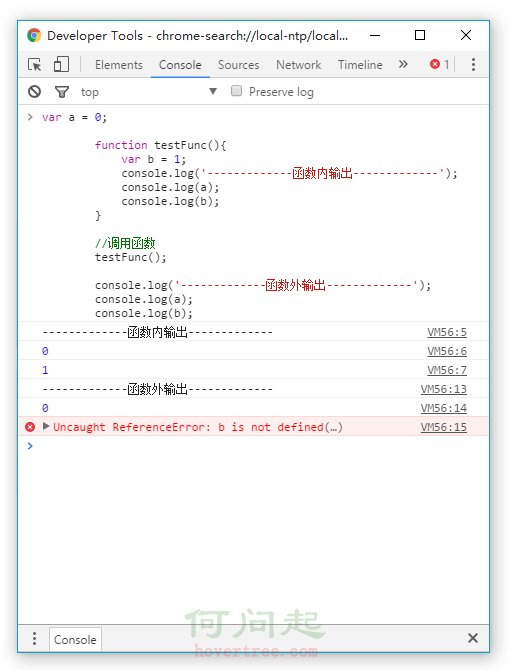Open the VM56:5 source link
Viewport: 511px width, 670px height.
point(447,332)
